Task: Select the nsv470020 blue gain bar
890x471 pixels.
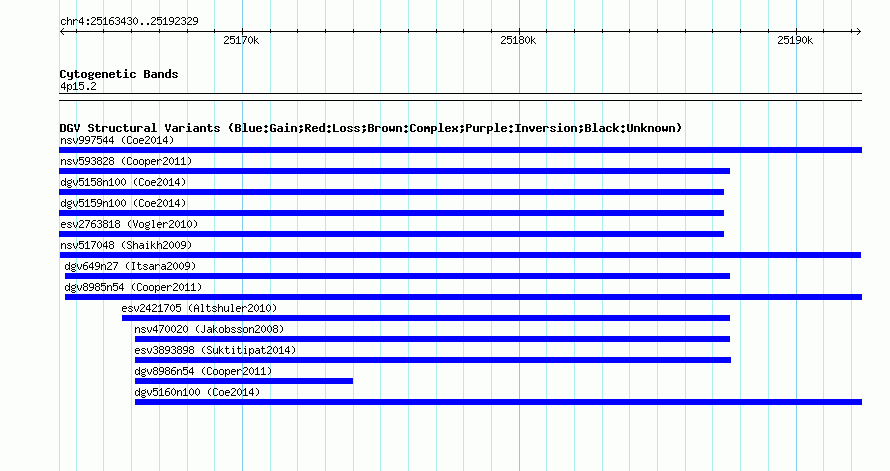Action: coord(433,339)
